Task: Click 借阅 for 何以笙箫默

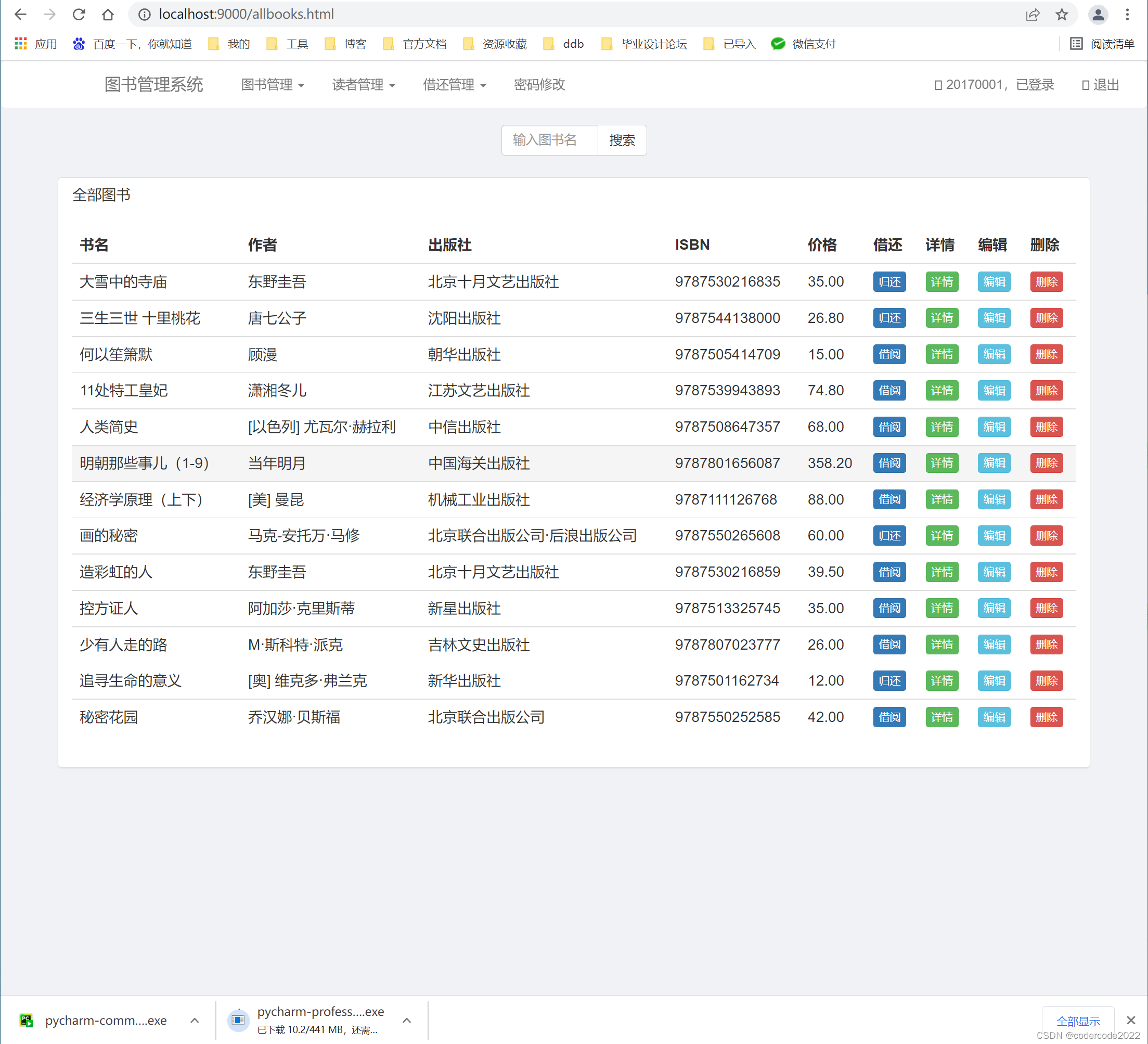Action: 889,354
